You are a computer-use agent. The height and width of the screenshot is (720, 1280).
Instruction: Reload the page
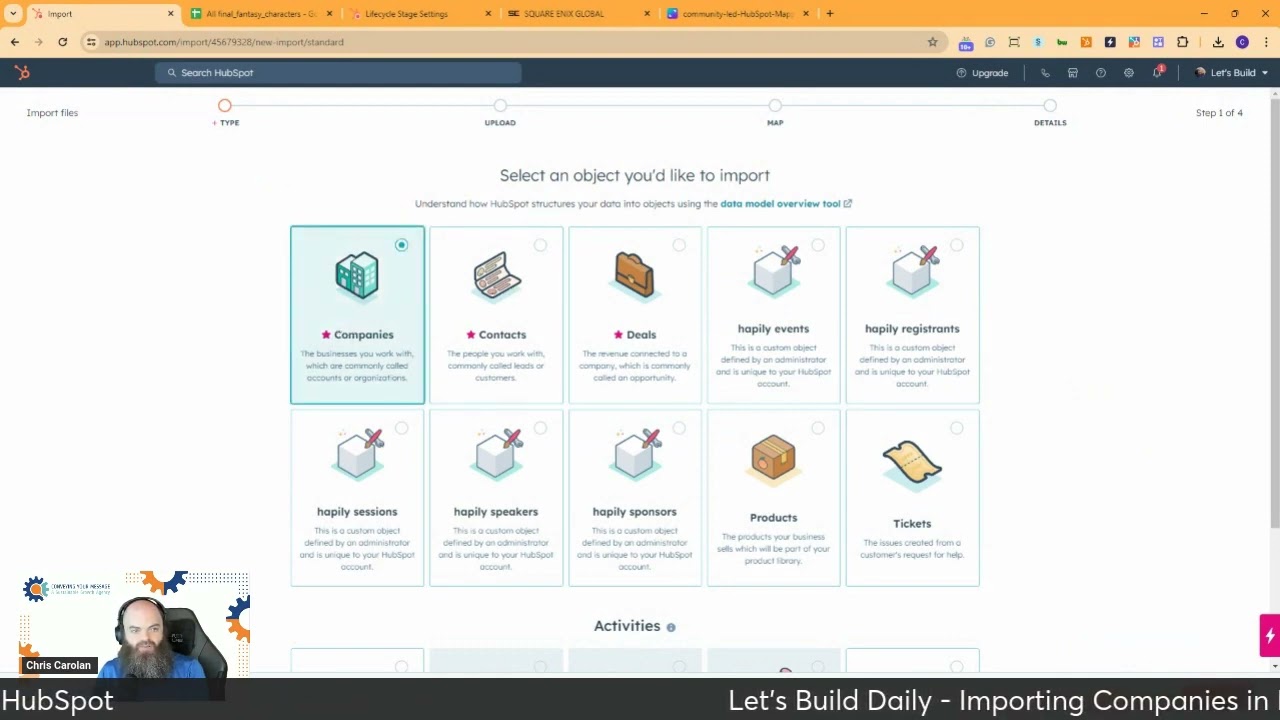[62, 42]
